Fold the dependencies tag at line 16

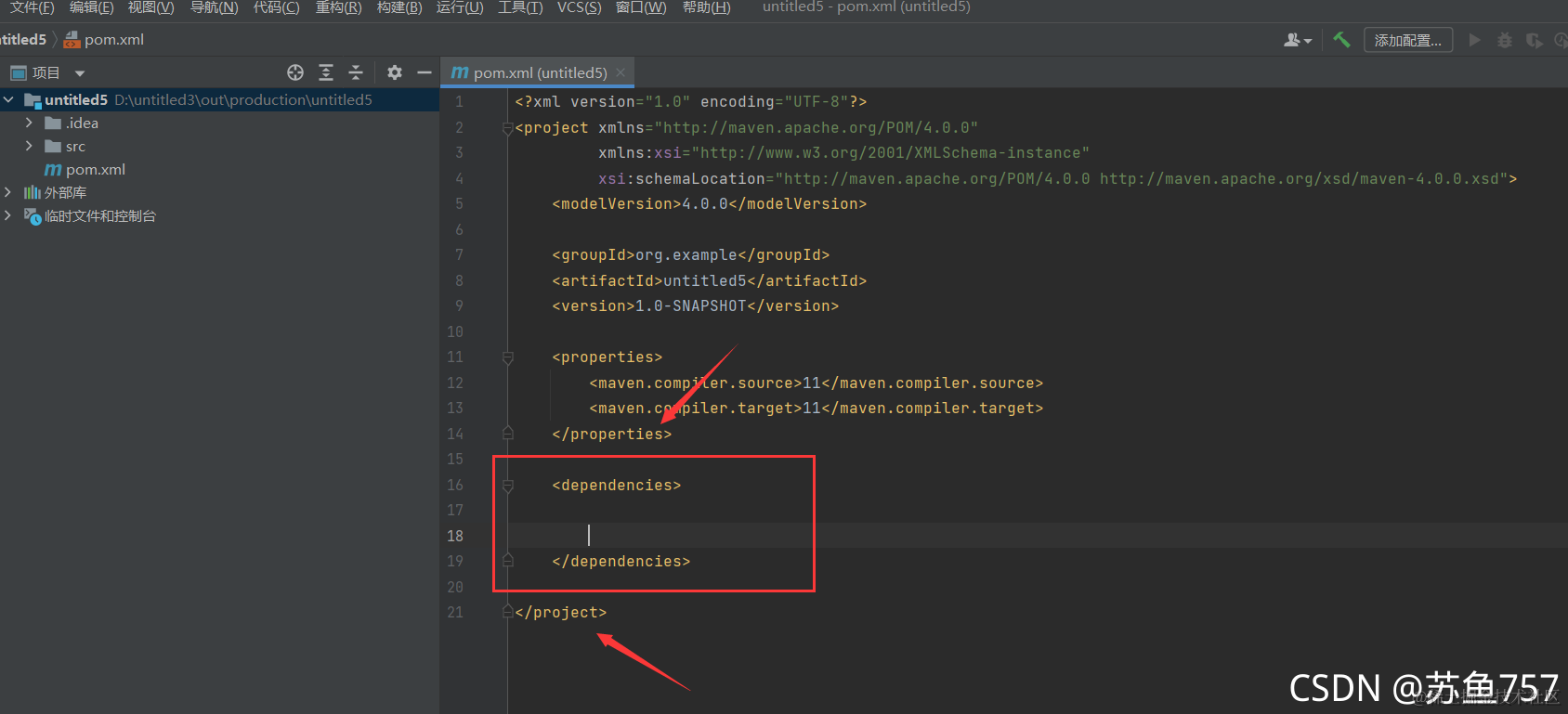508,485
